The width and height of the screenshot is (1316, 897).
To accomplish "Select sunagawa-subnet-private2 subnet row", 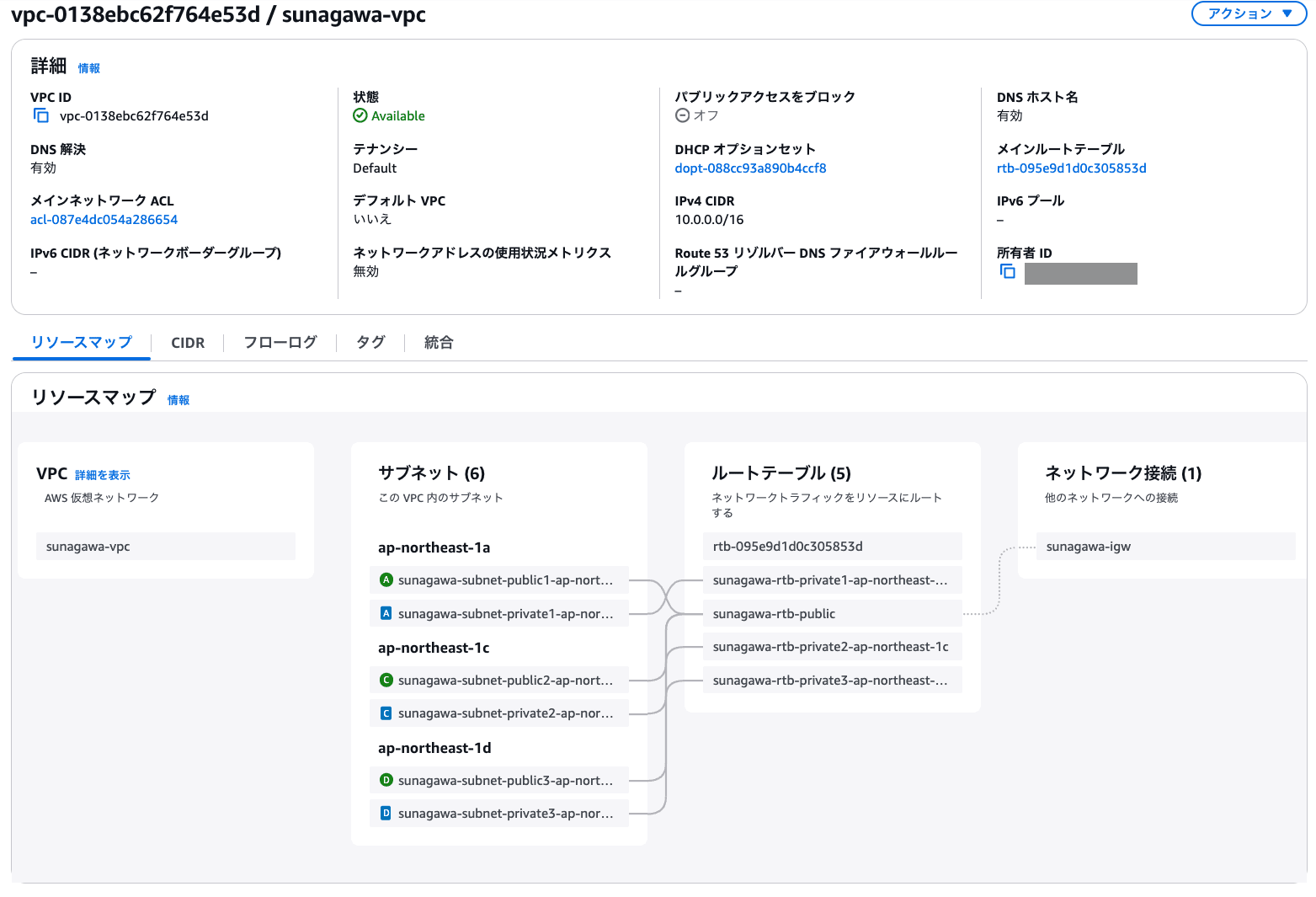I will pos(499,713).
